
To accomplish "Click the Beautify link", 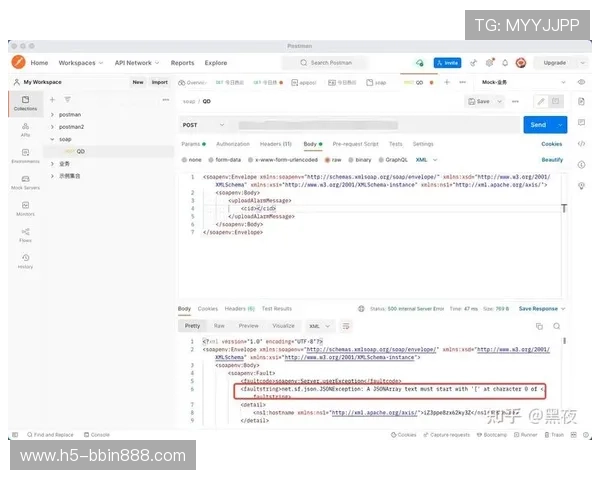I will (x=552, y=159).
